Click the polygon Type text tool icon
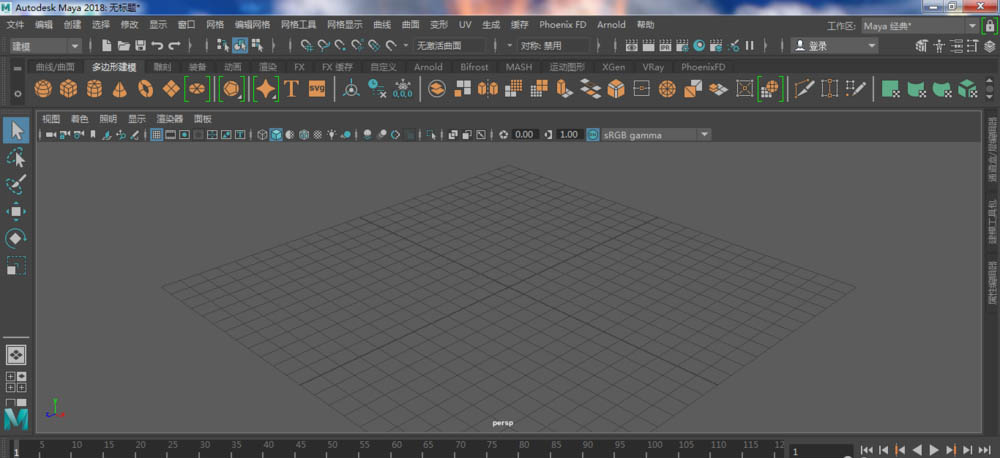 pyautogui.click(x=291, y=89)
